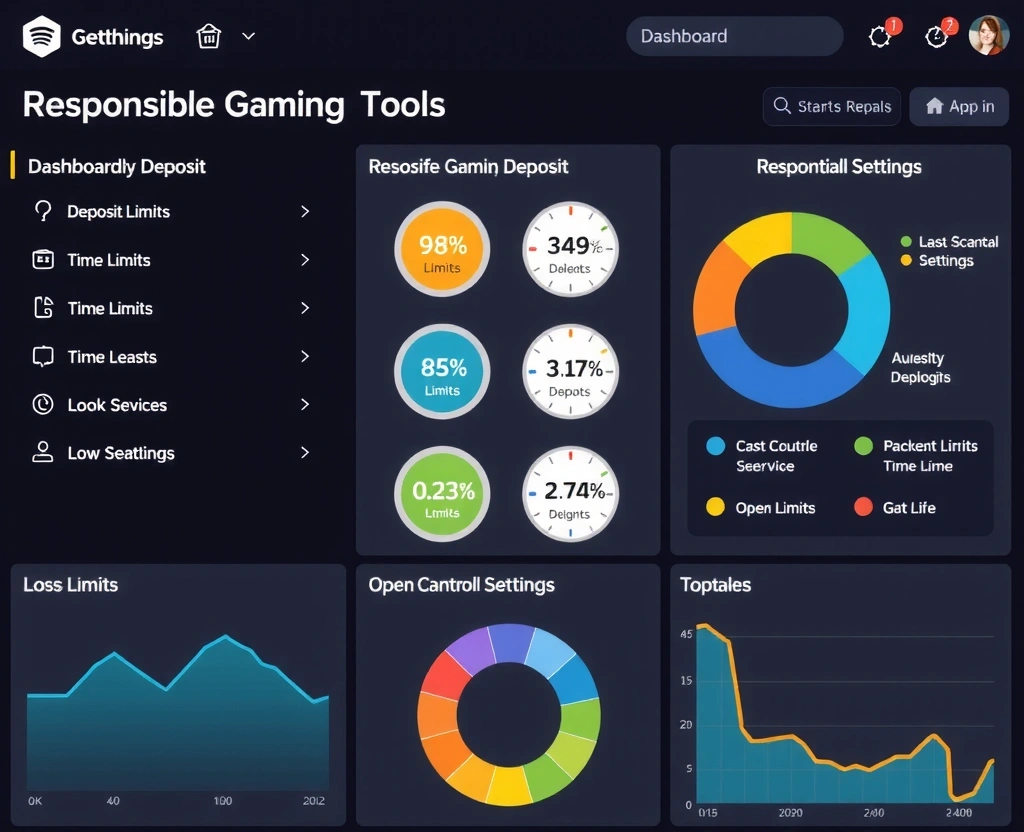Click the Starts Repals search button

point(831,107)
